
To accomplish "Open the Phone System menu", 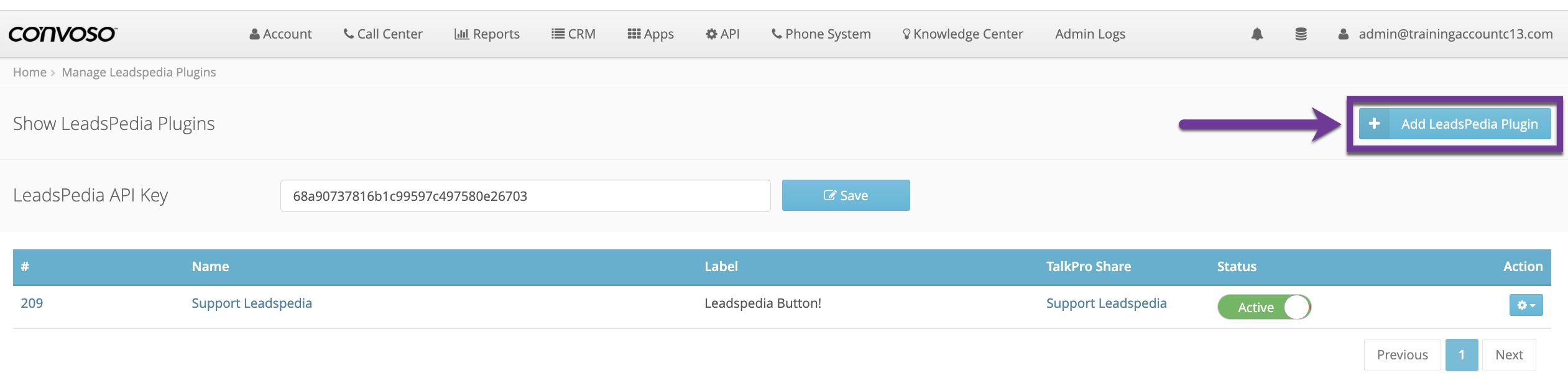I will (821, 34).
